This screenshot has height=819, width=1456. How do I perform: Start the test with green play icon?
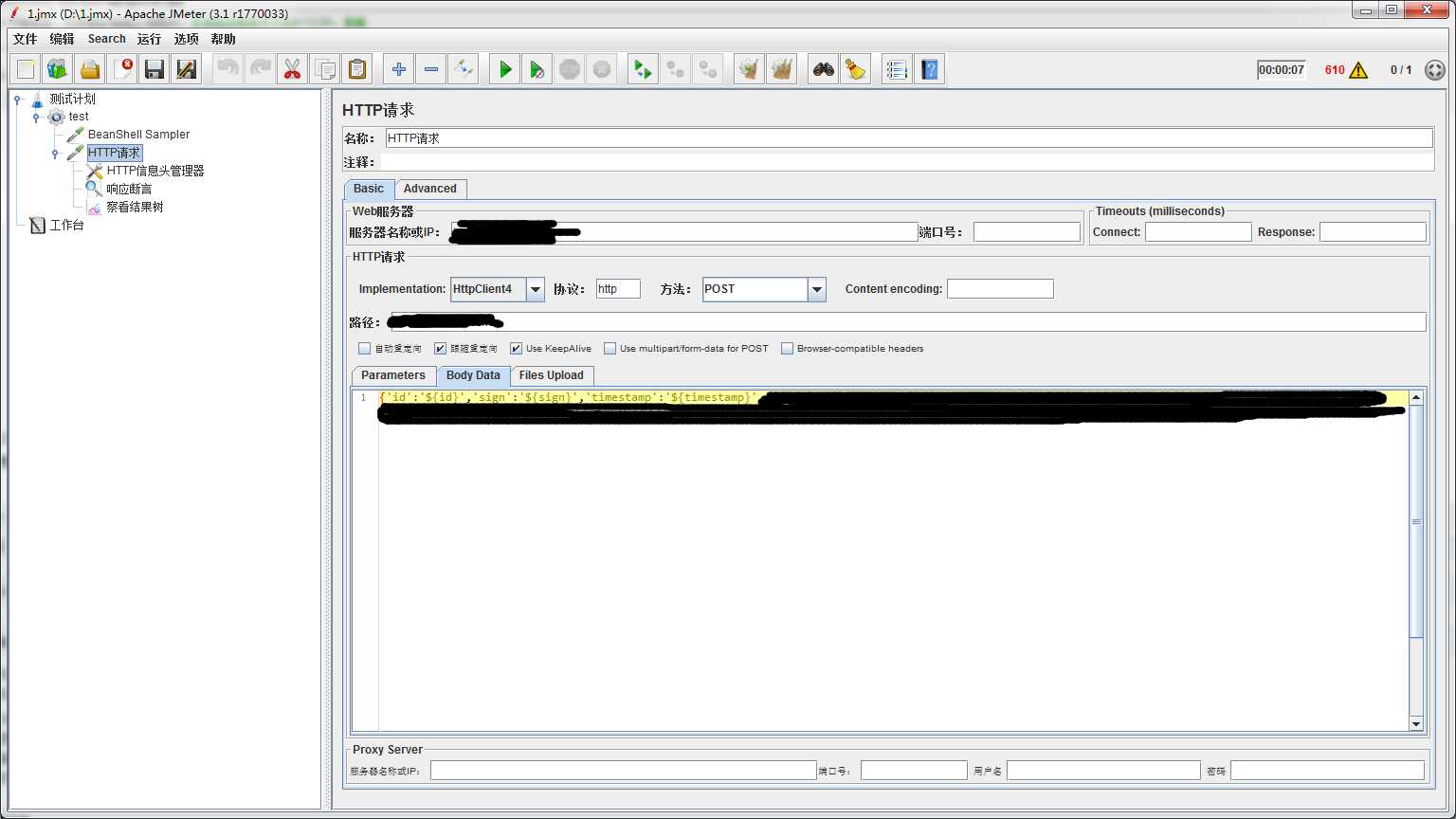click(x=505, y=69)
